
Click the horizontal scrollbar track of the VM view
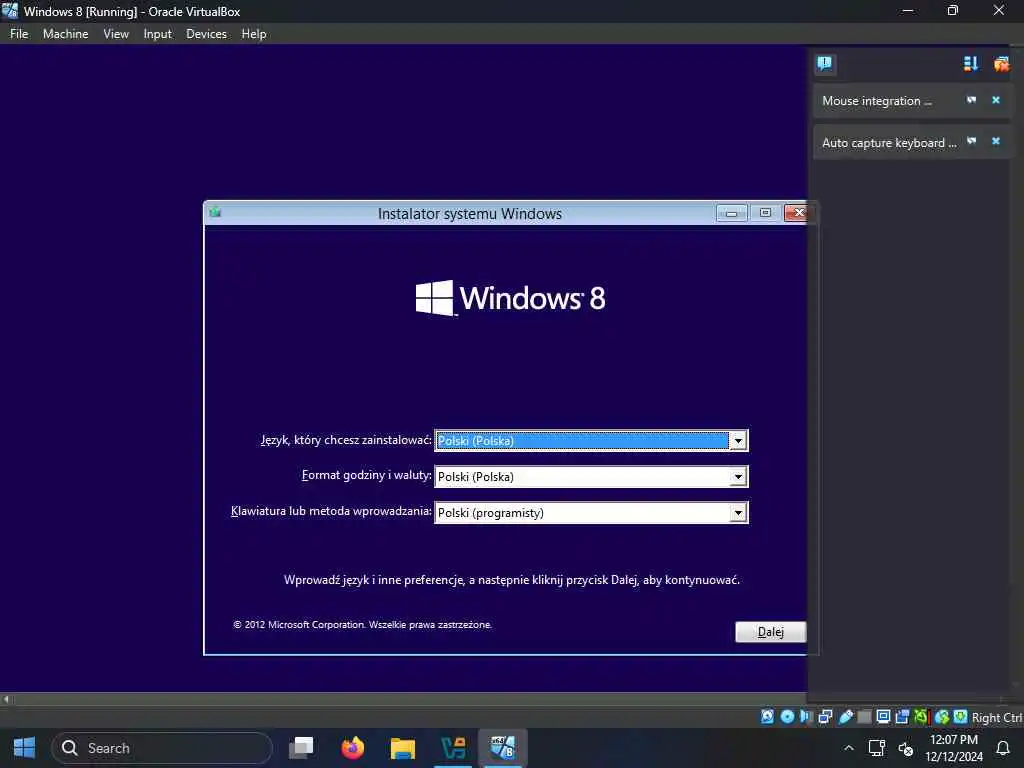click(x=410, y=699)
